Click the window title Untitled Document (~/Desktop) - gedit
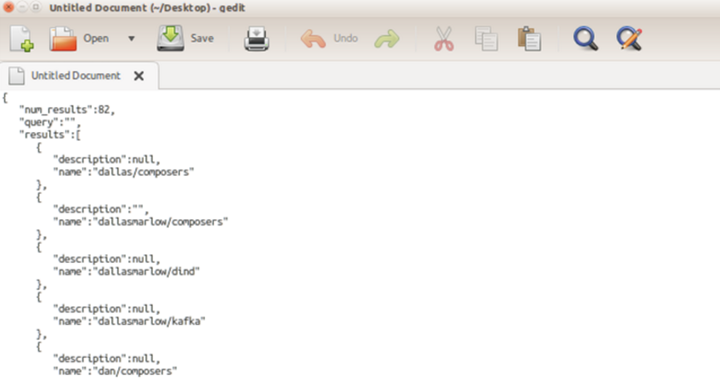The width and height of the screenshot is (720, 384). click(147, 8)
